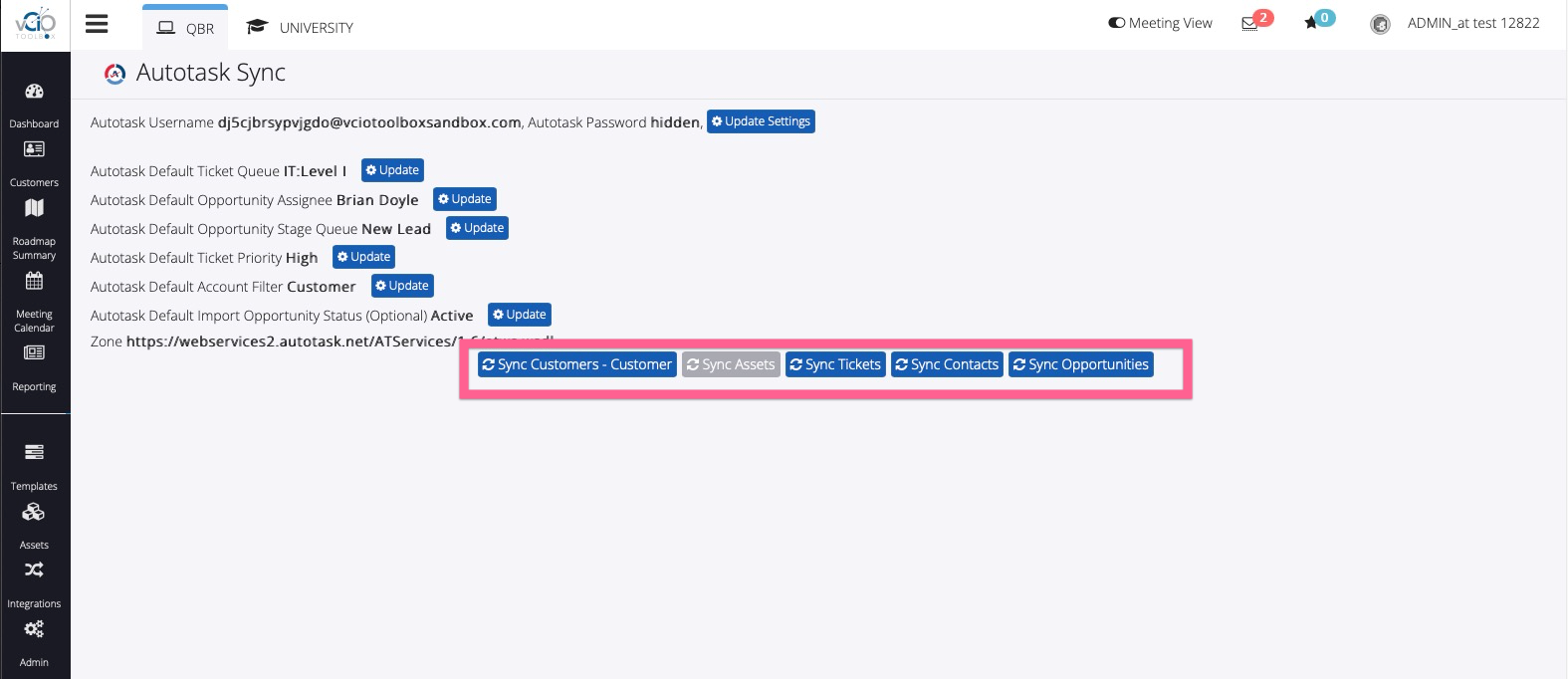This screenshot has height=679, width=1568.
Task: Click the Sync Opportunities button
Action: (x=1081, y=364)
